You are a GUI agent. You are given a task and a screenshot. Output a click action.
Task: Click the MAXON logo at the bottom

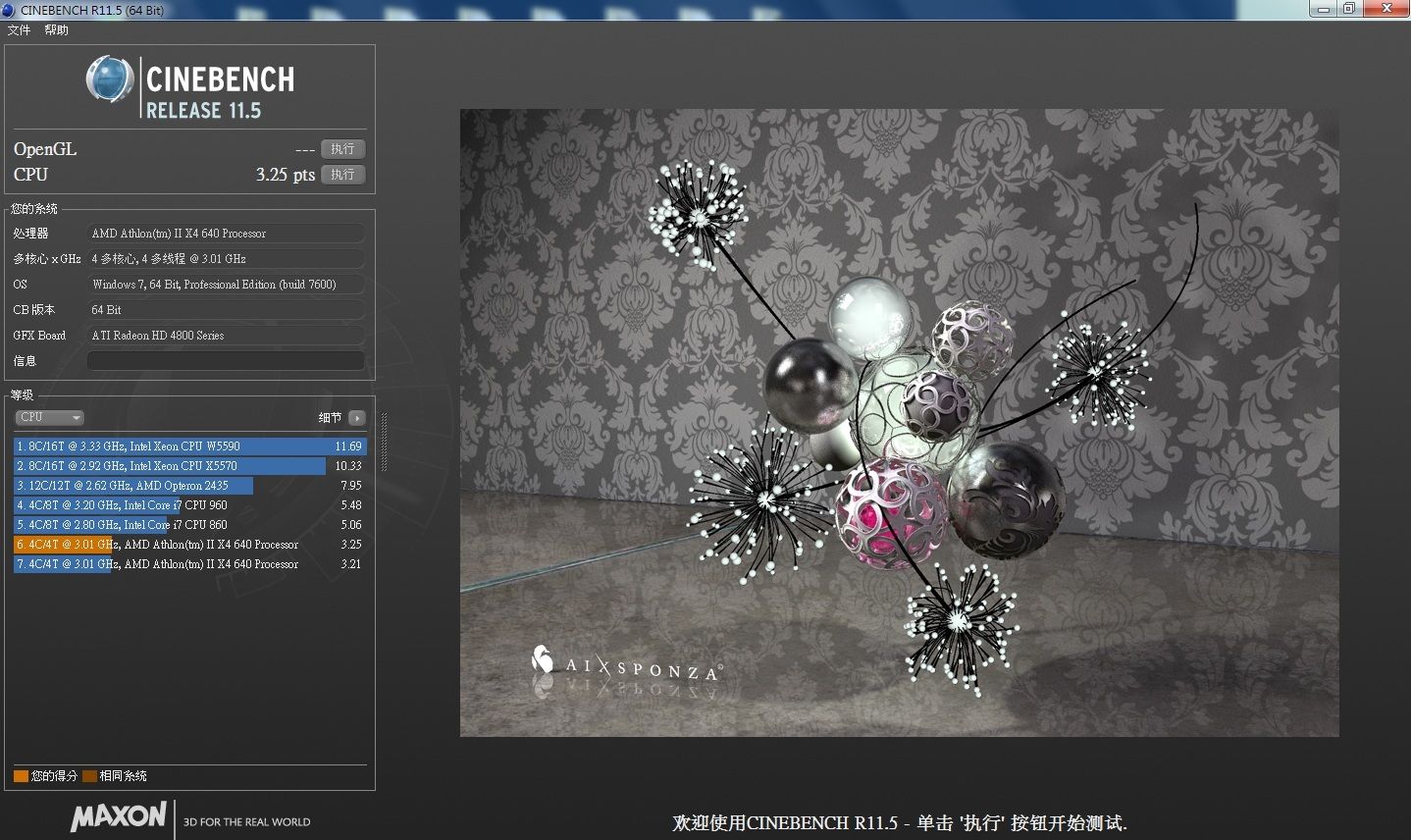118,816
